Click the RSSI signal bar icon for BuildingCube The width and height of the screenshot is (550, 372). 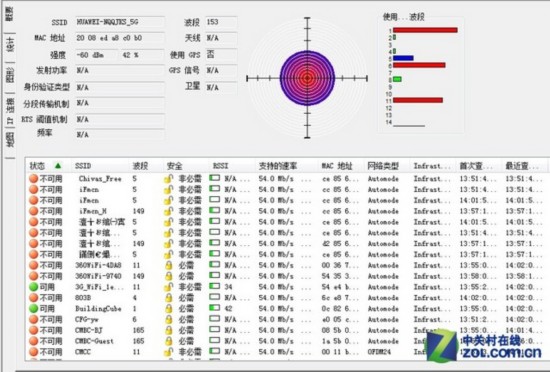coord(214,308)
